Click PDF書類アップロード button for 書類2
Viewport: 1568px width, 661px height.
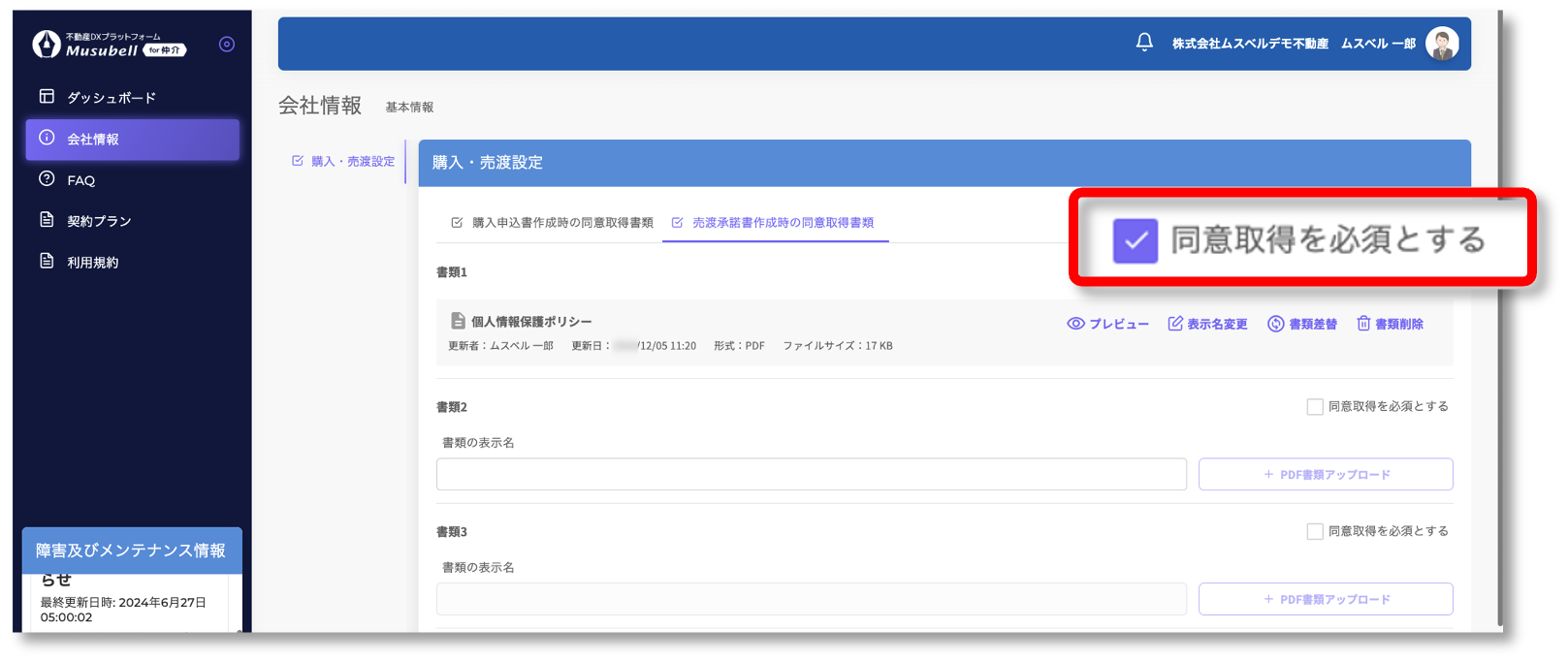tap(1326, 475)
